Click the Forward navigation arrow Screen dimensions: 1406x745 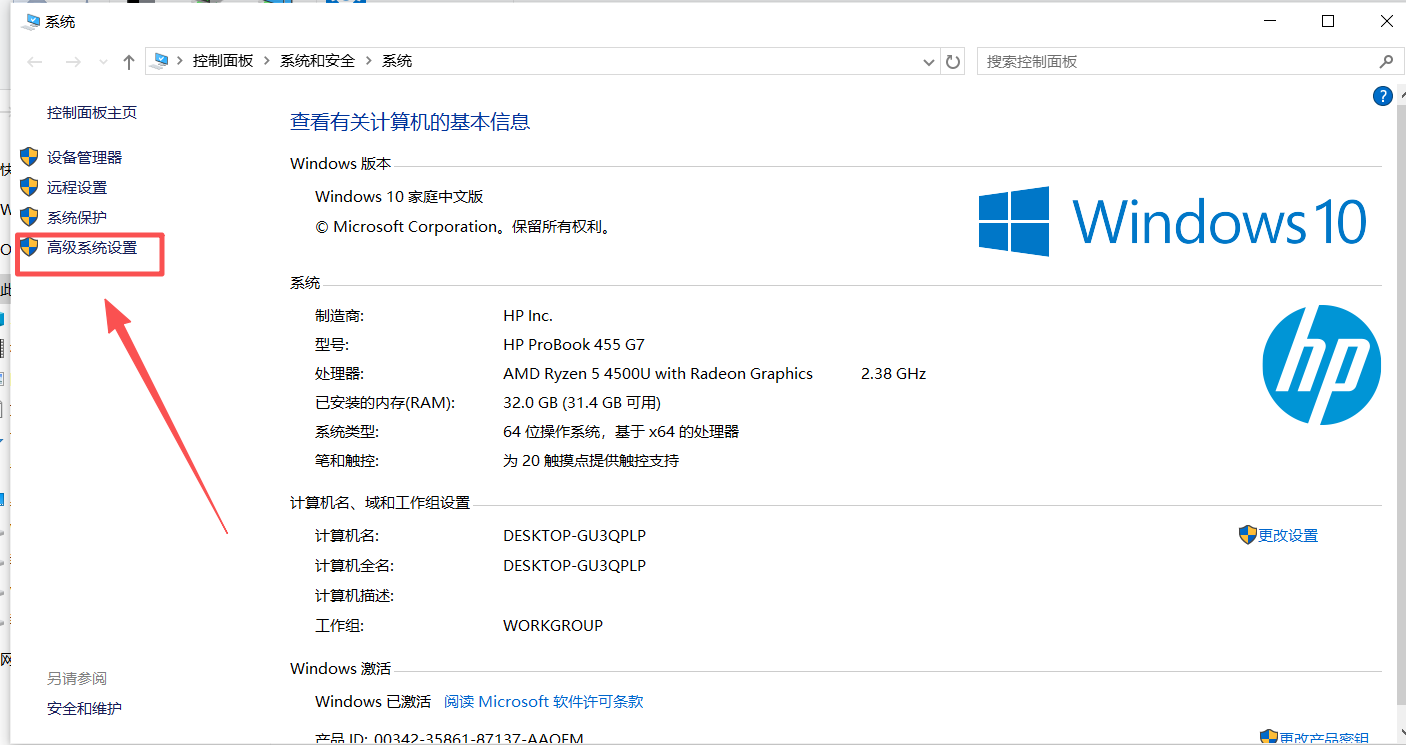point(72,62)
